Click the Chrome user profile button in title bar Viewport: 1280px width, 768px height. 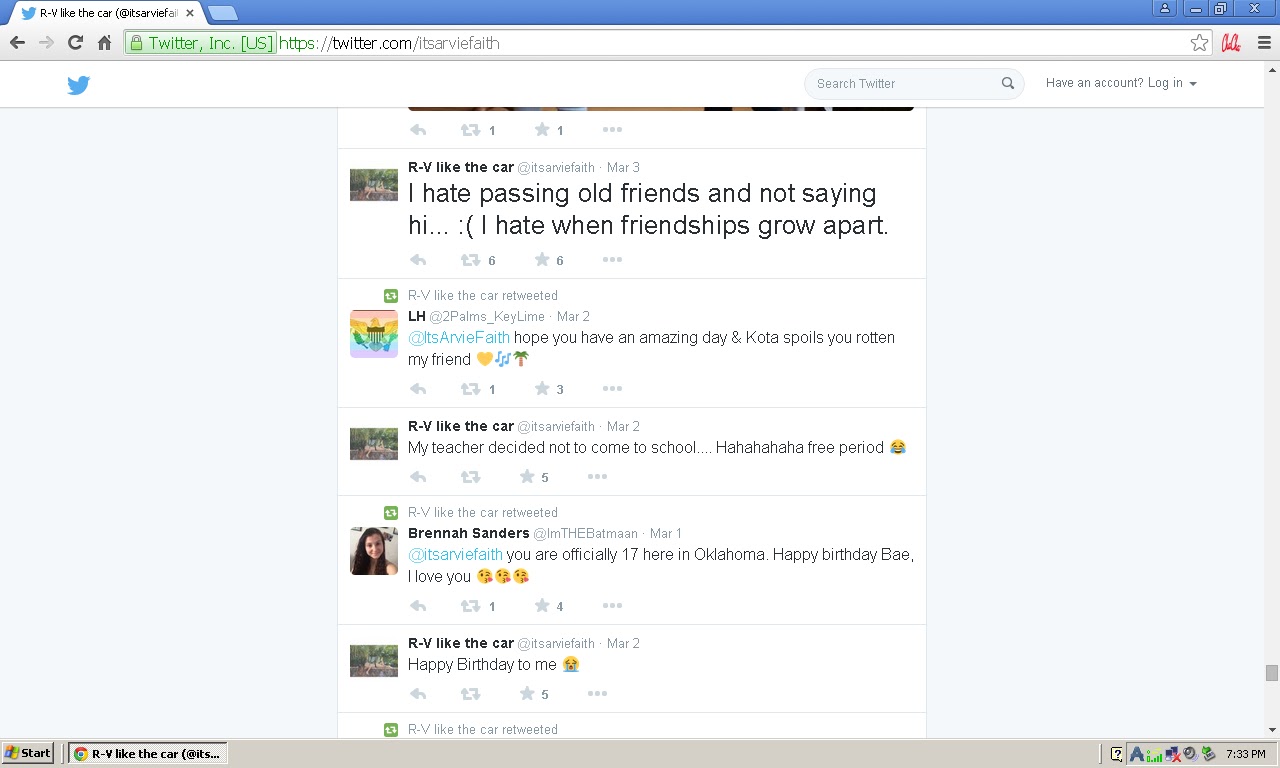pyautogui.click(x=1164, y=8)
